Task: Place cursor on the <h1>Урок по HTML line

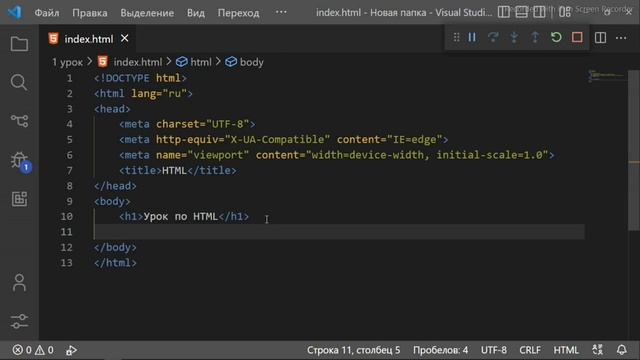Action: point(184,216)
